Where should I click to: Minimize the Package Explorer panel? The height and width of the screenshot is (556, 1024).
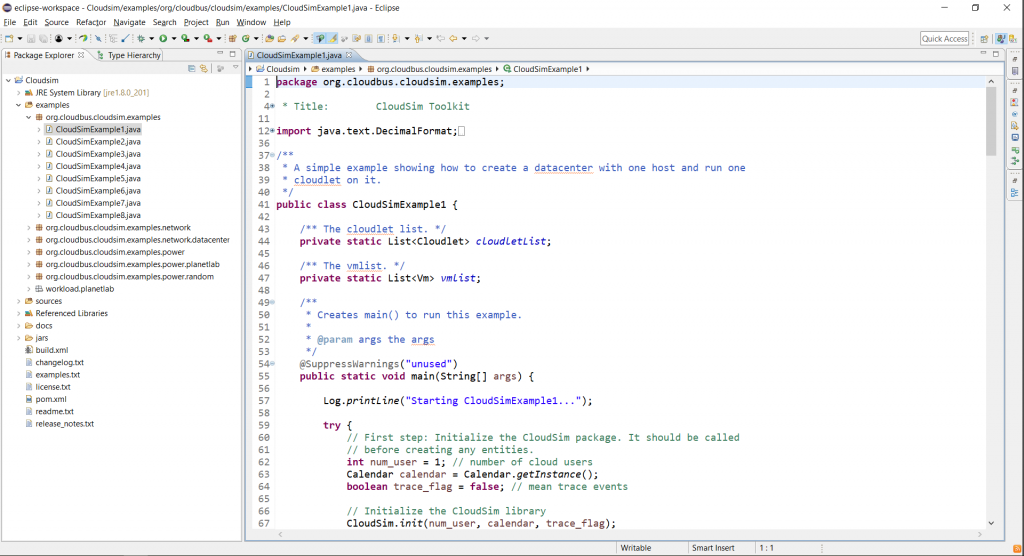(x=220, y=54)
